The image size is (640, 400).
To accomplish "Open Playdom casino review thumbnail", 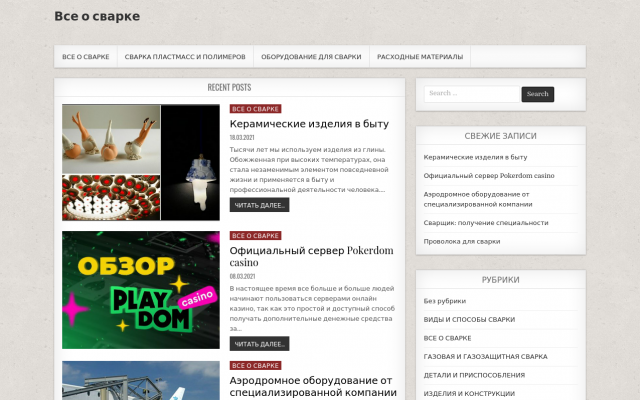I will point(141,290).
